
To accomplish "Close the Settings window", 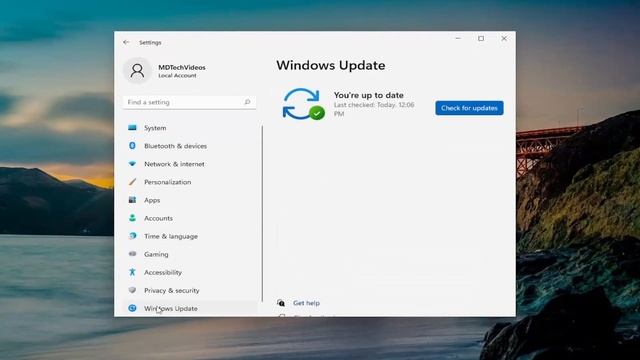I will click(x=504, y=38).
